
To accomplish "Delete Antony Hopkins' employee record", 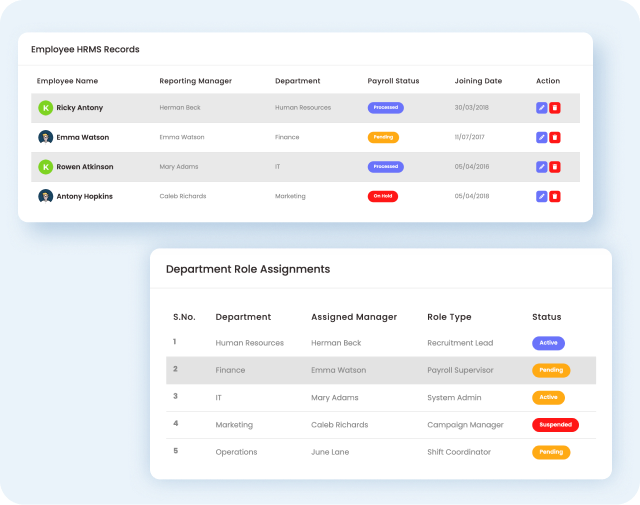I will pos(555,196).
